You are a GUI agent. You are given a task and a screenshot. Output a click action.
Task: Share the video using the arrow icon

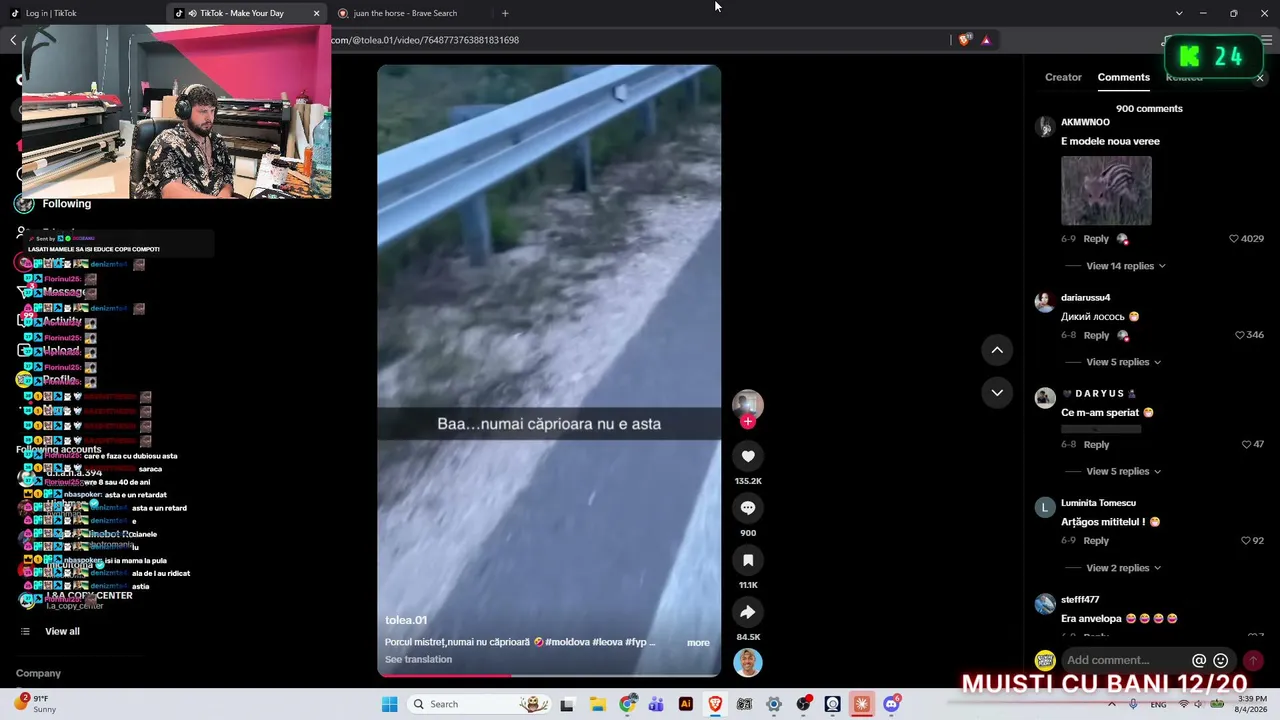coord(748,612)
